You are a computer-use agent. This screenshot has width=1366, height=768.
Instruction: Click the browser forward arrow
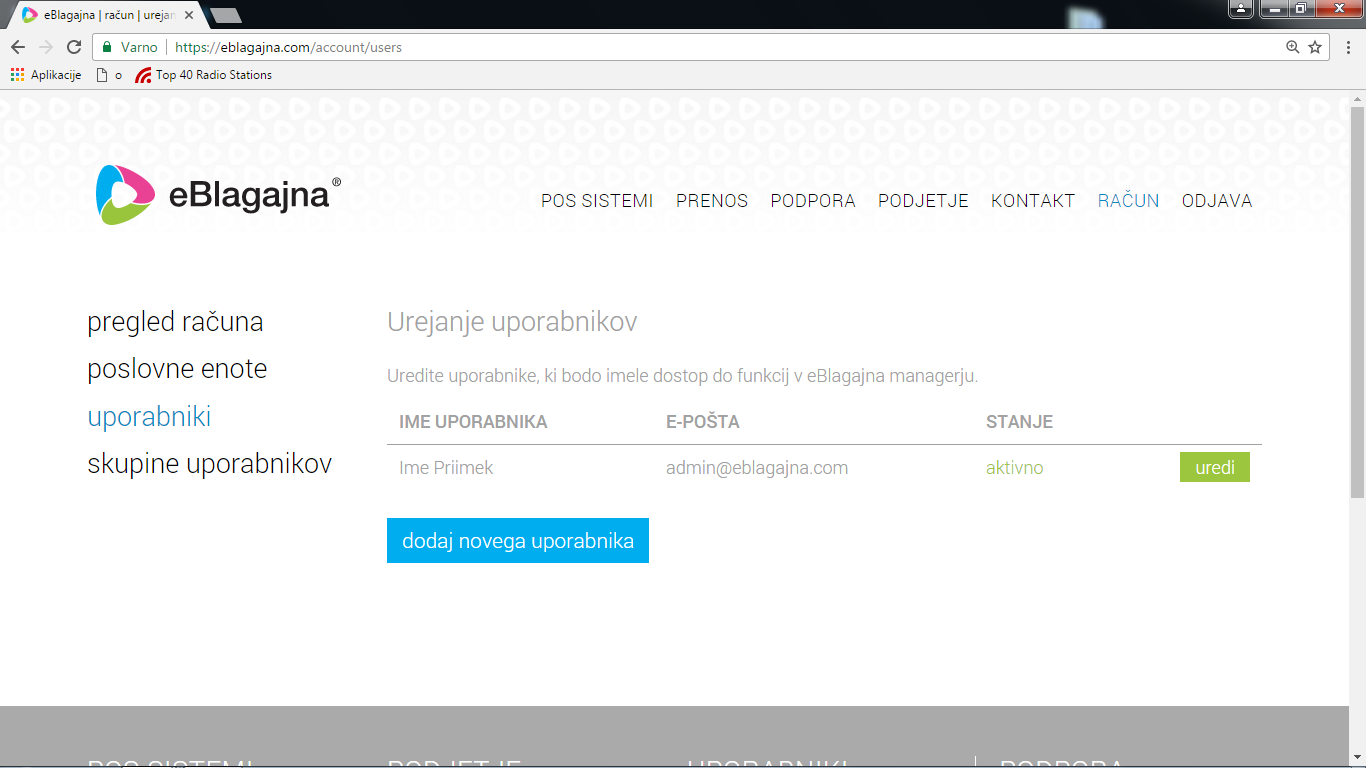tap(46, 47)
